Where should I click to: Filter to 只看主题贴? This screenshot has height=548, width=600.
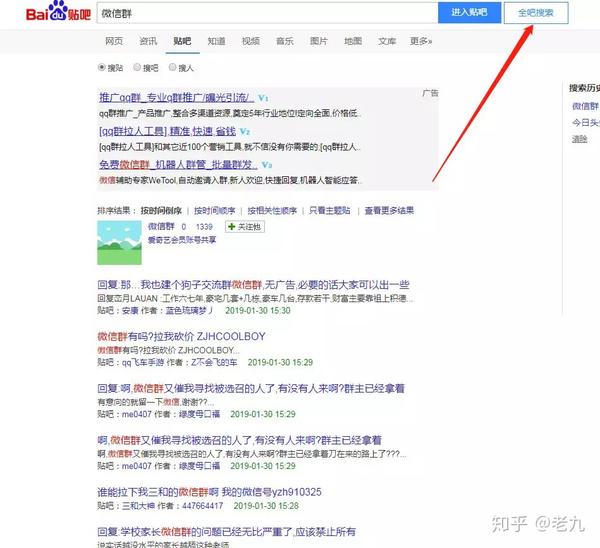329,210
